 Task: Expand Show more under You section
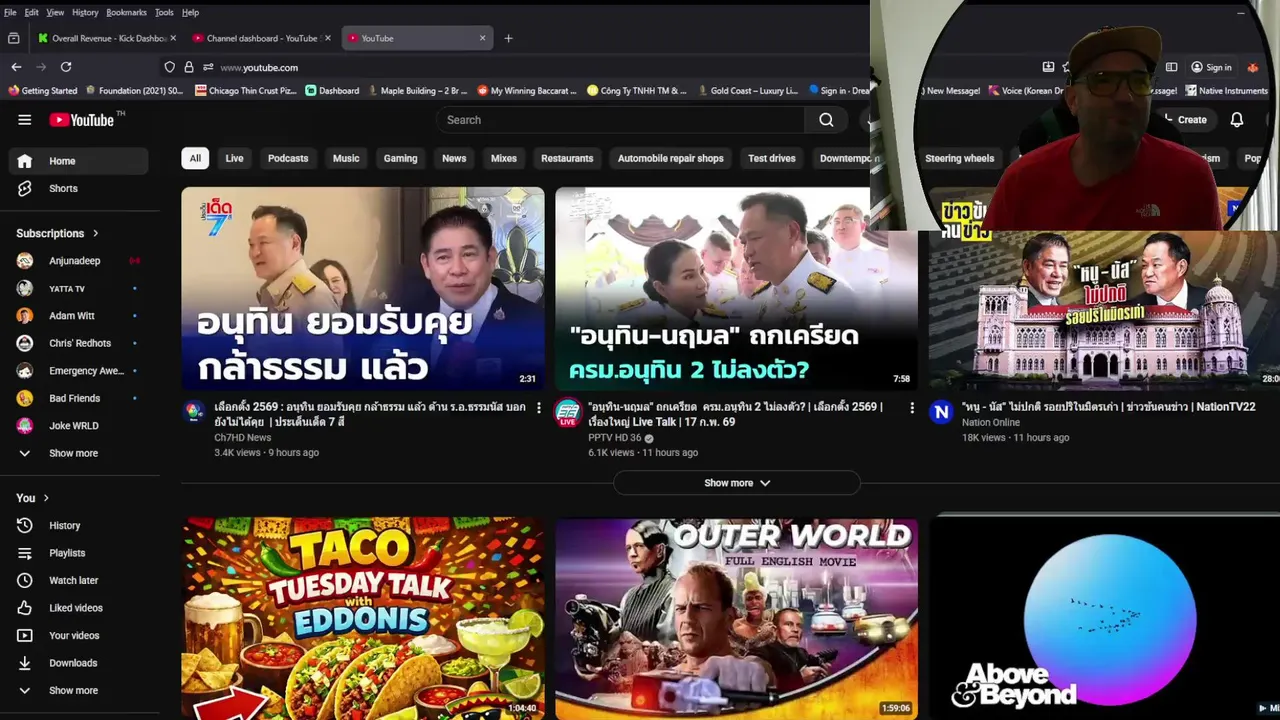[78, 690]
